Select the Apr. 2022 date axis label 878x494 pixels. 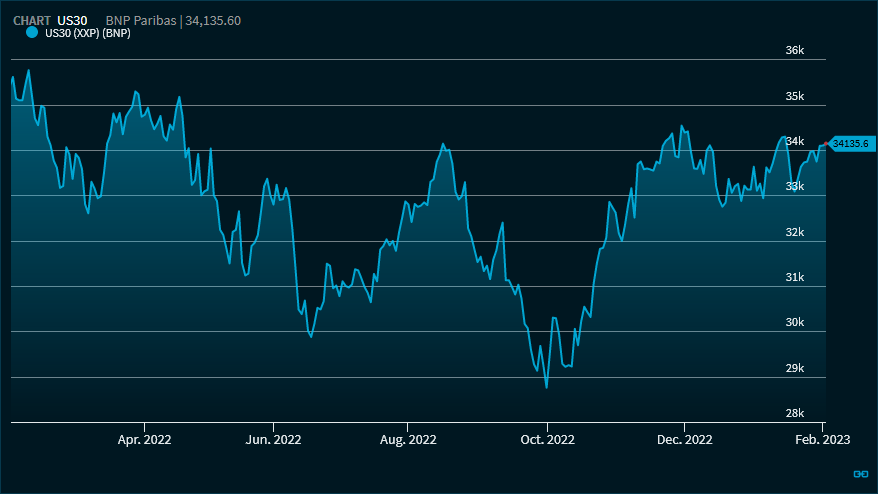[x=145, y=439]
